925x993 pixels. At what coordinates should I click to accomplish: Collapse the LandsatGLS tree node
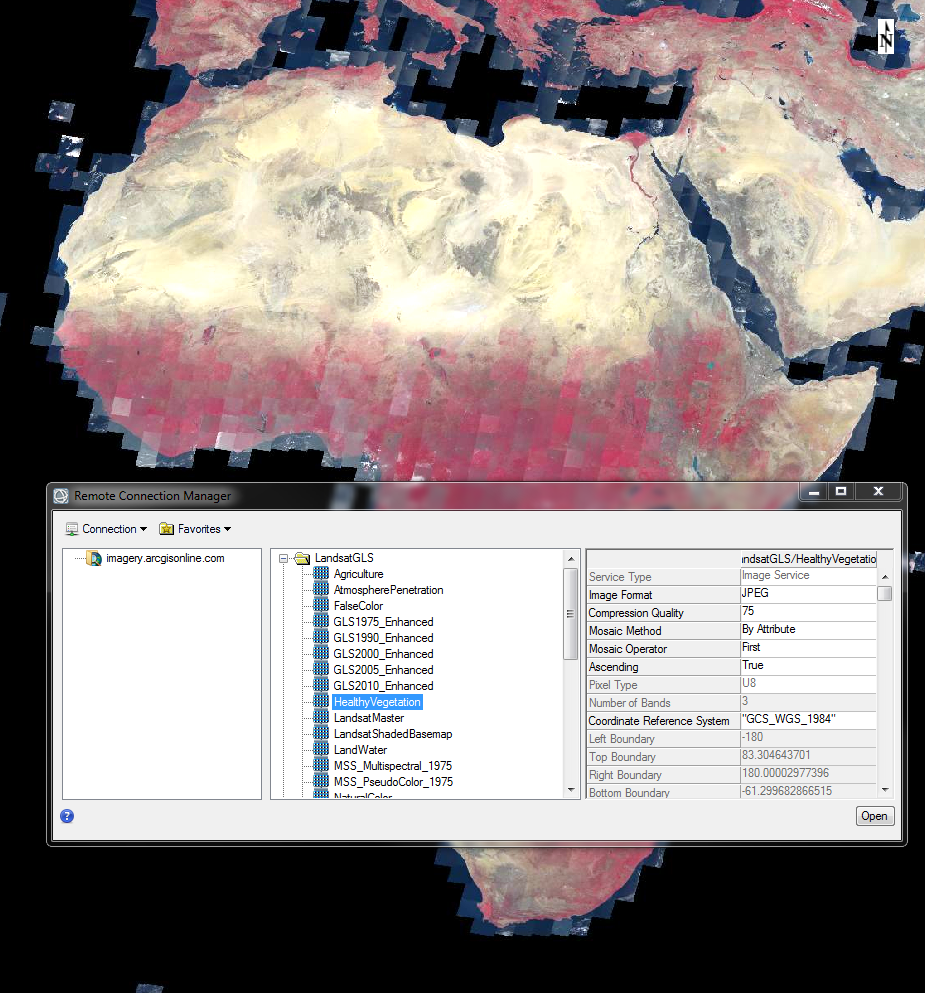(284, 558)
